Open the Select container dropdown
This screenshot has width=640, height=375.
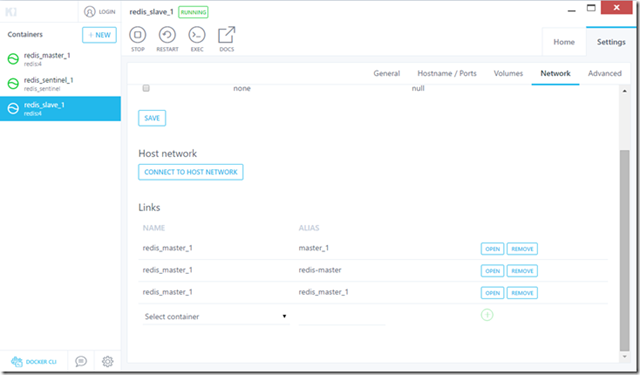(216, 316)
